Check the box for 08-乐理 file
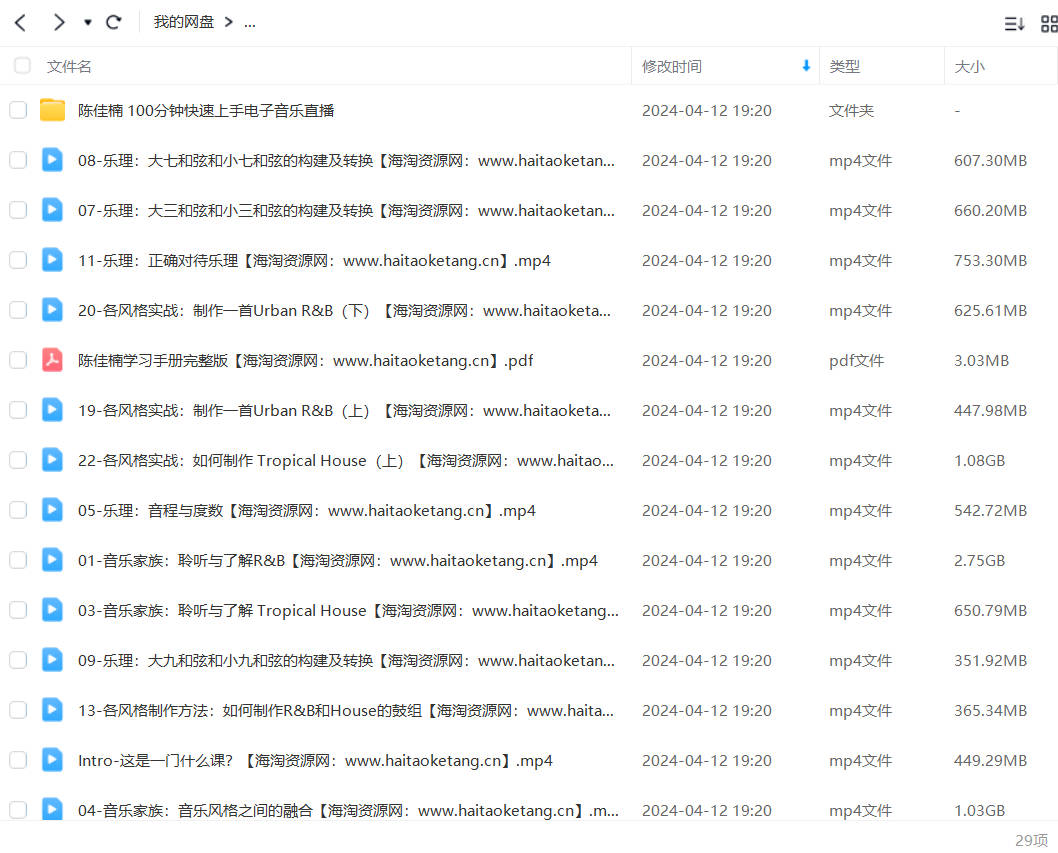The height and width of the screenshot is (853, 1058). click(x=18, y=160)
